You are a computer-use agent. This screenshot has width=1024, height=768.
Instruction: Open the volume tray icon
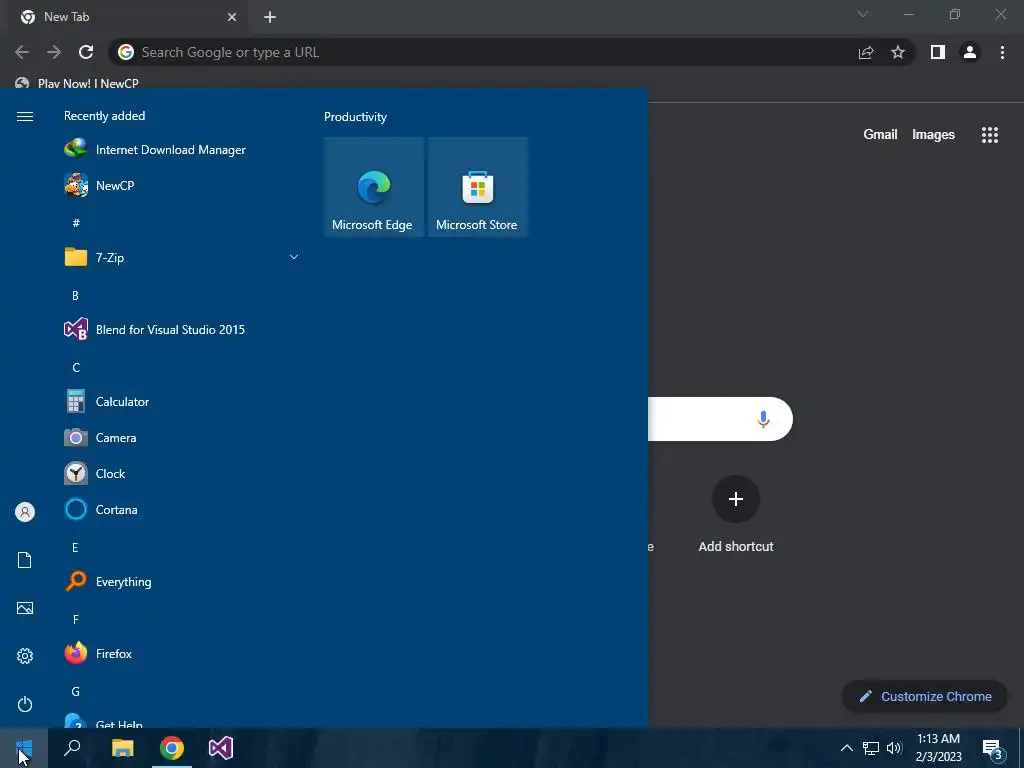click(x=894, y=748)
